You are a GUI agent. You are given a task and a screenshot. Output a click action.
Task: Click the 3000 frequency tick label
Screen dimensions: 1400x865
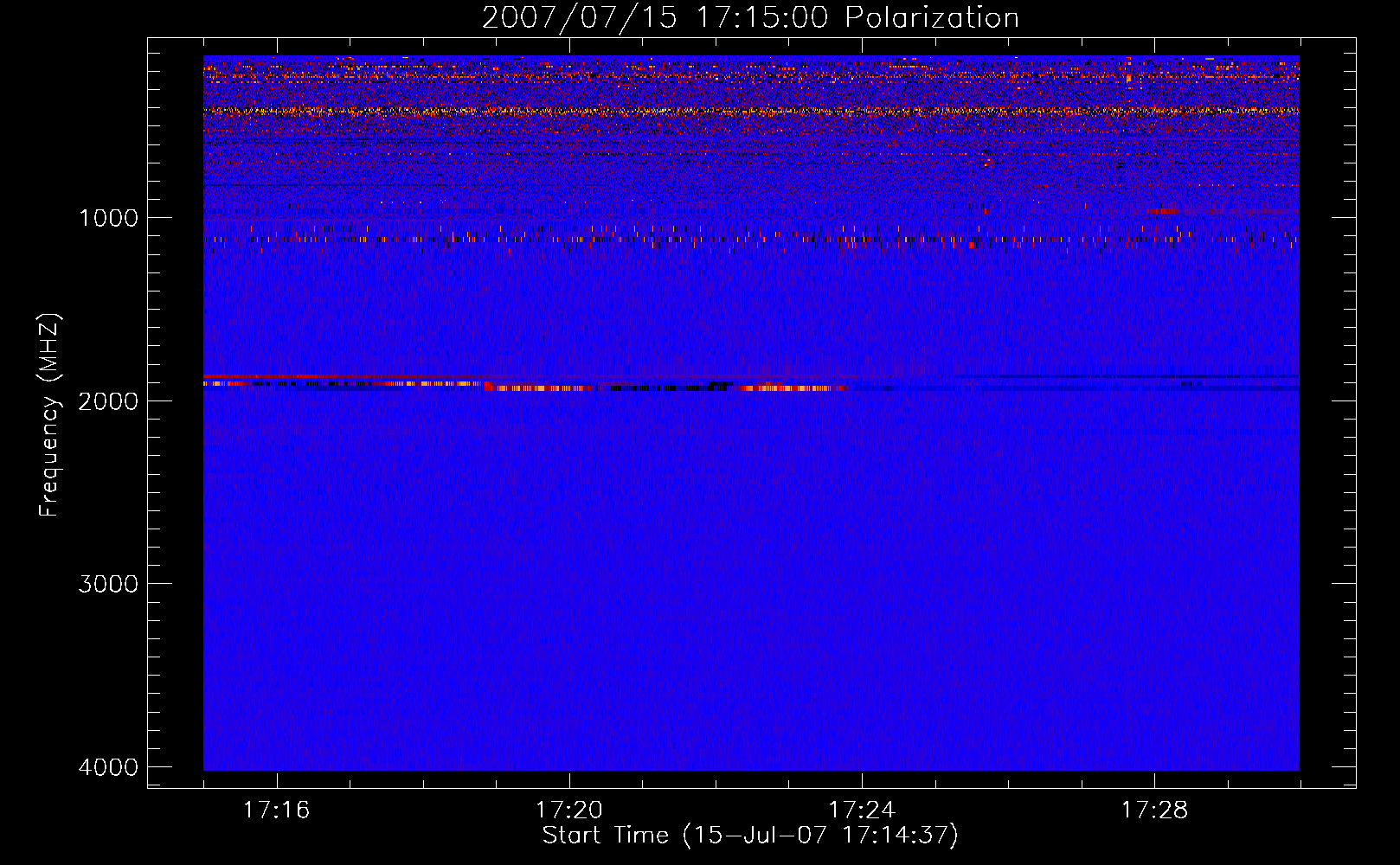(x=108, y=584)
